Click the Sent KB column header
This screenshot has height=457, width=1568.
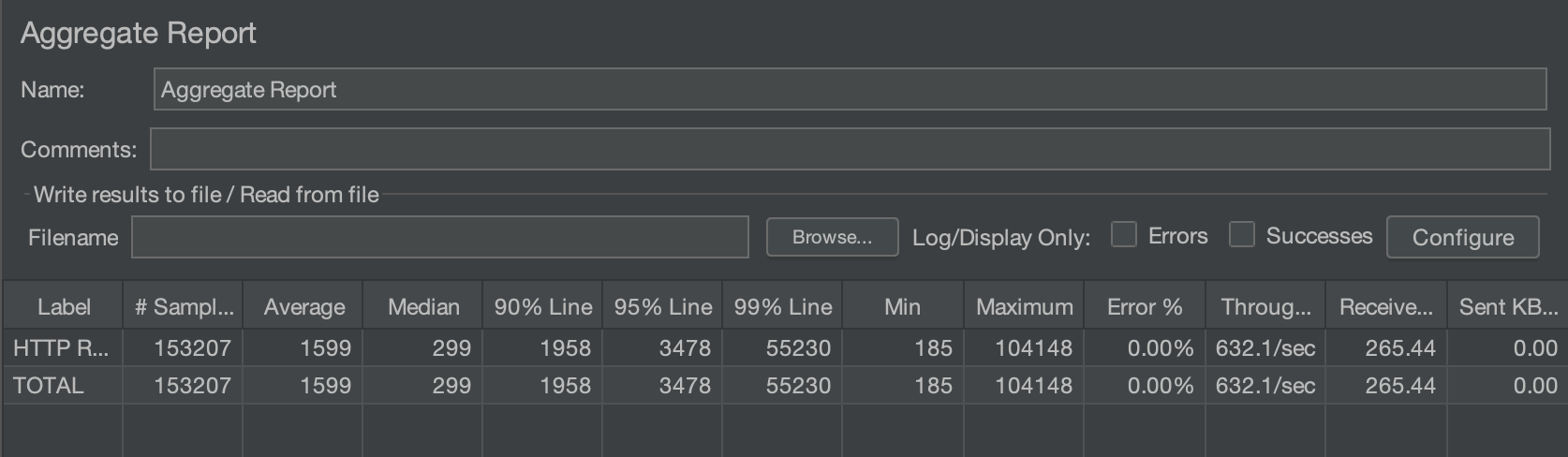1508,306
